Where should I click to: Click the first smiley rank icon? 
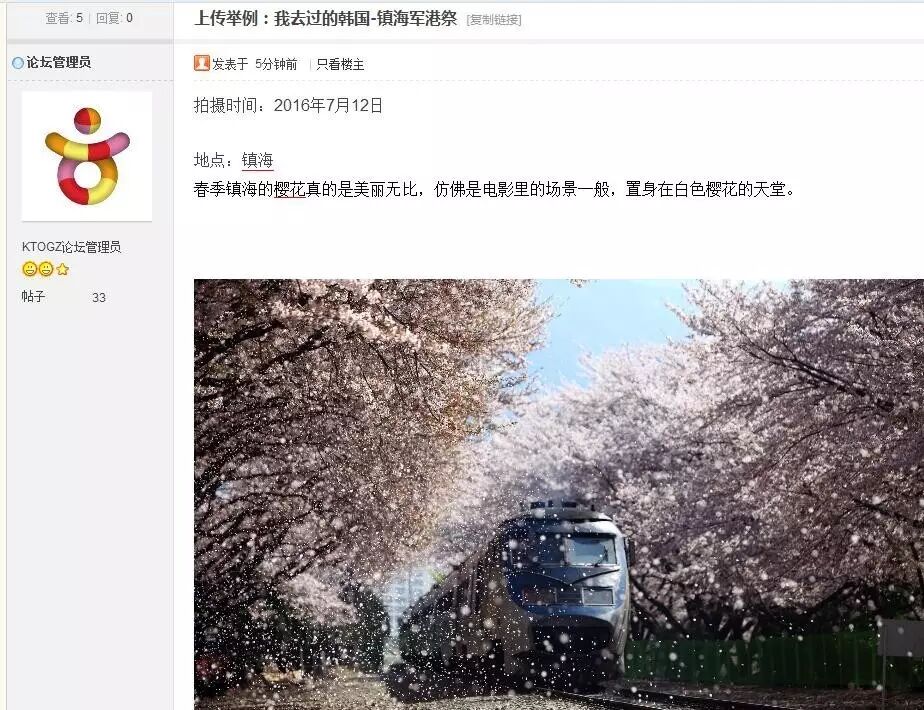[29, 269]
